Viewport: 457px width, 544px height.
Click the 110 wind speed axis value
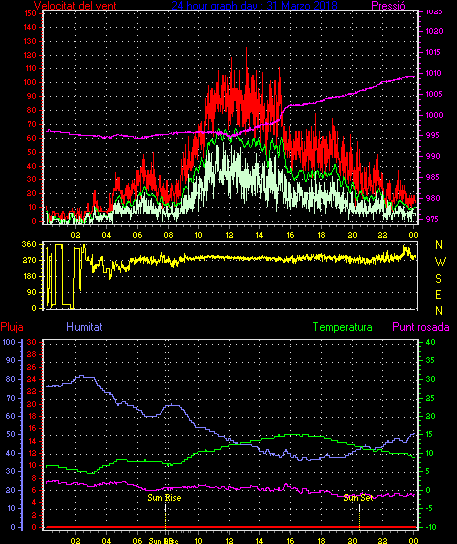(31, 68)
